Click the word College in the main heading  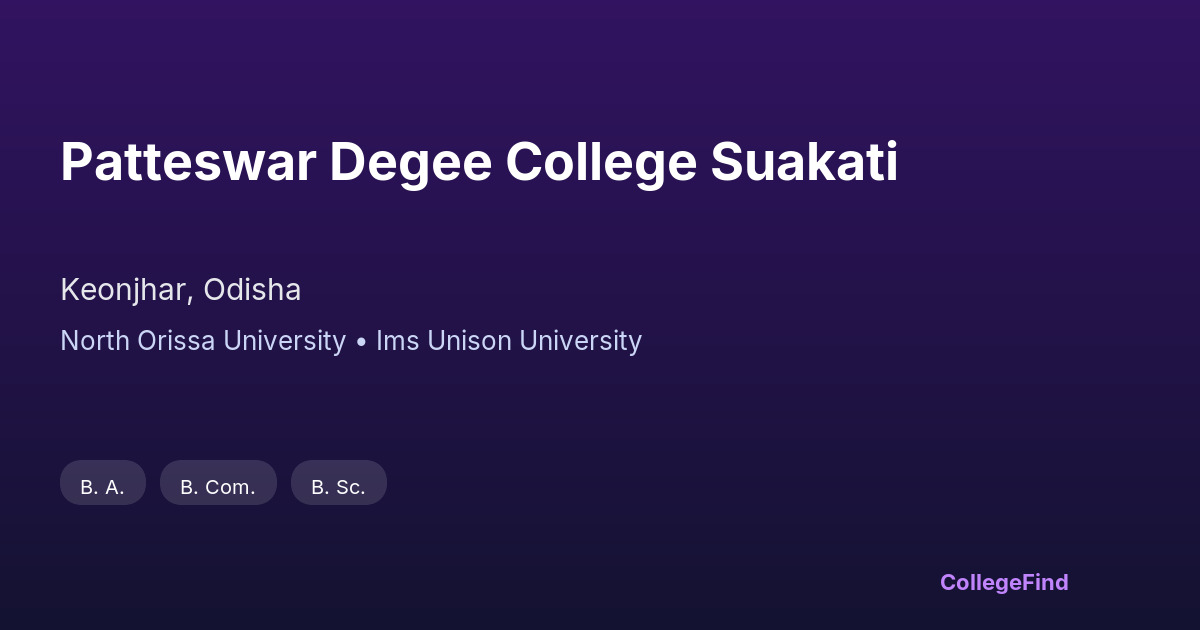pyautogui.click(x=600, y=162)
